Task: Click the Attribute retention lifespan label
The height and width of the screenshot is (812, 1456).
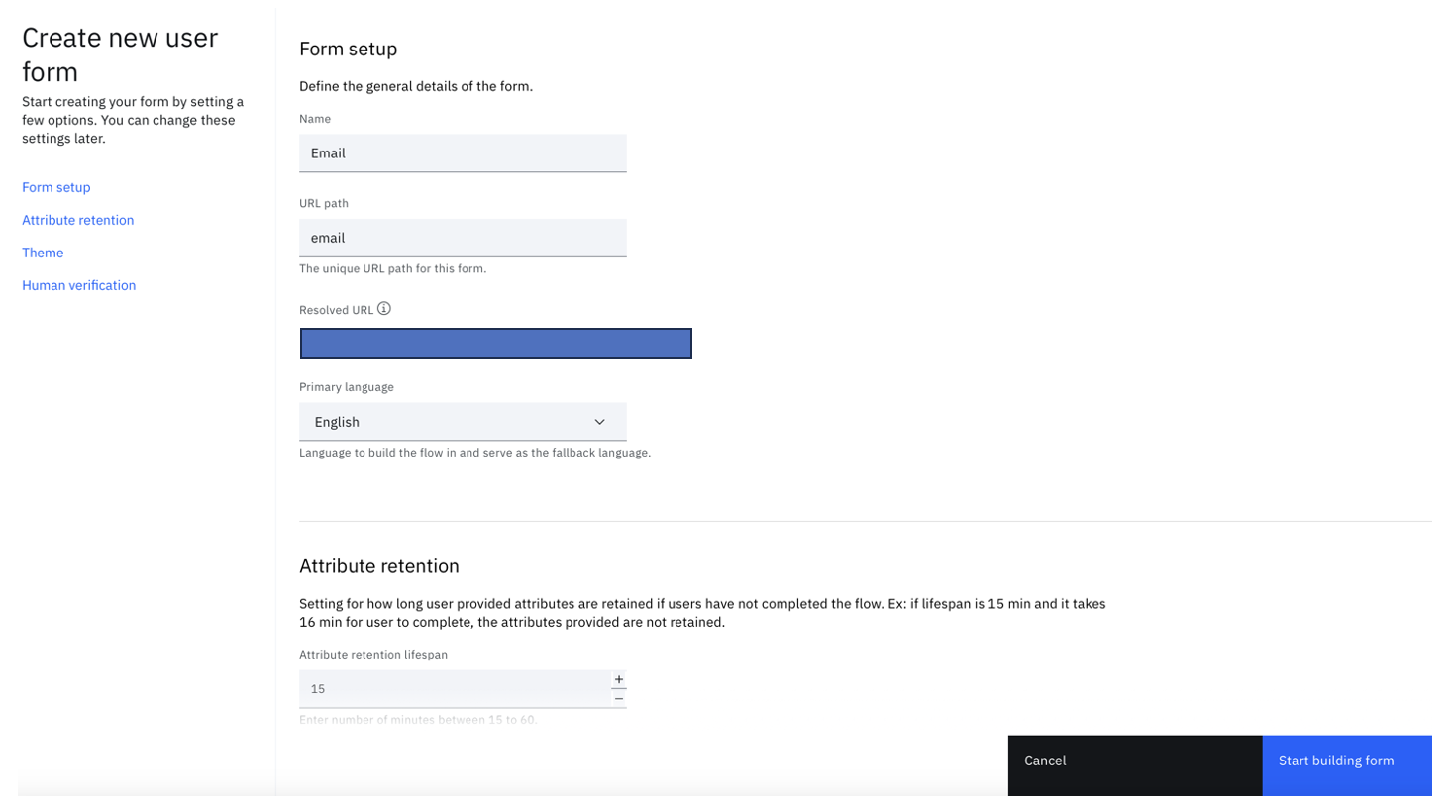Action: tap(373, 655)
